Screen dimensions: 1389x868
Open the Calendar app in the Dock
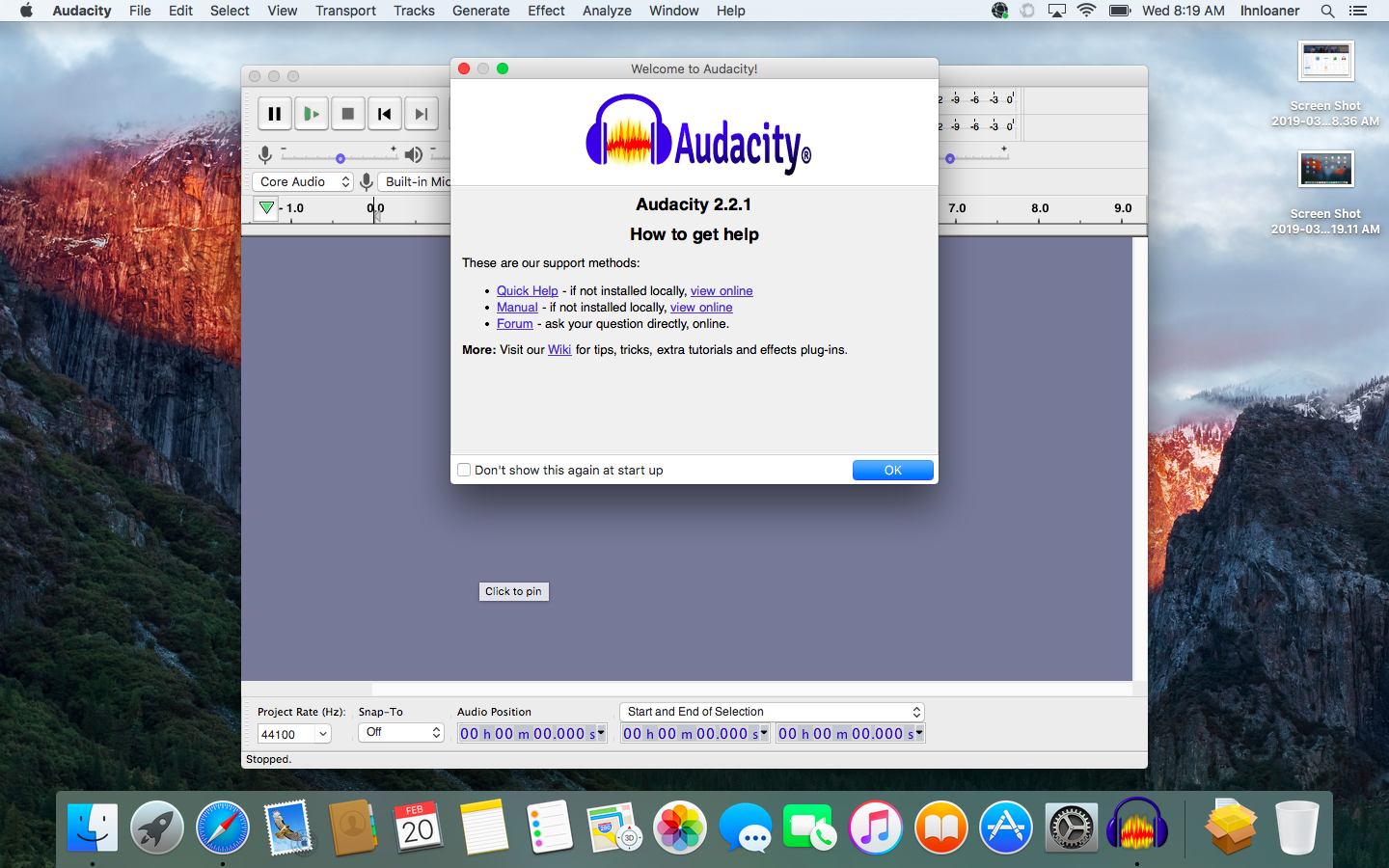[419, 827]
